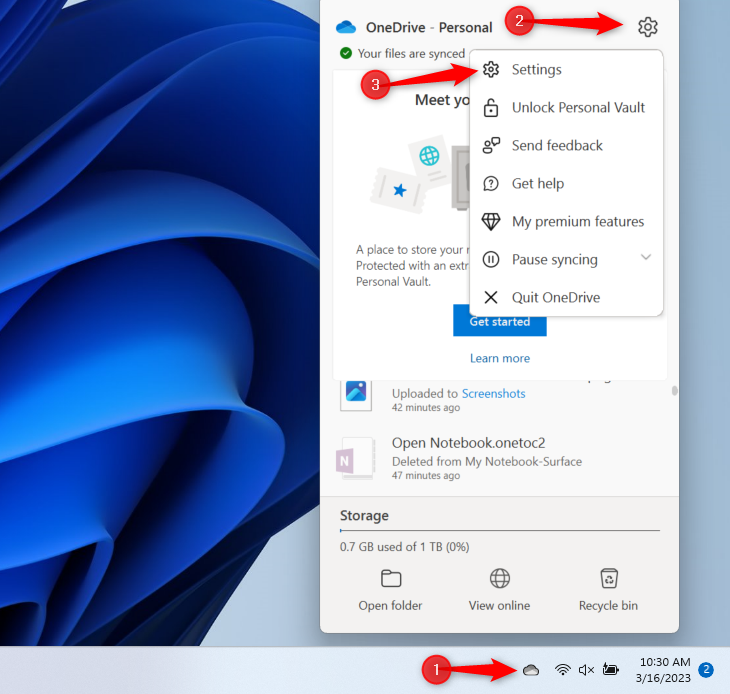Click the Learn more link
Viewport: 730px width, 694px height.
tap(500, 358)
